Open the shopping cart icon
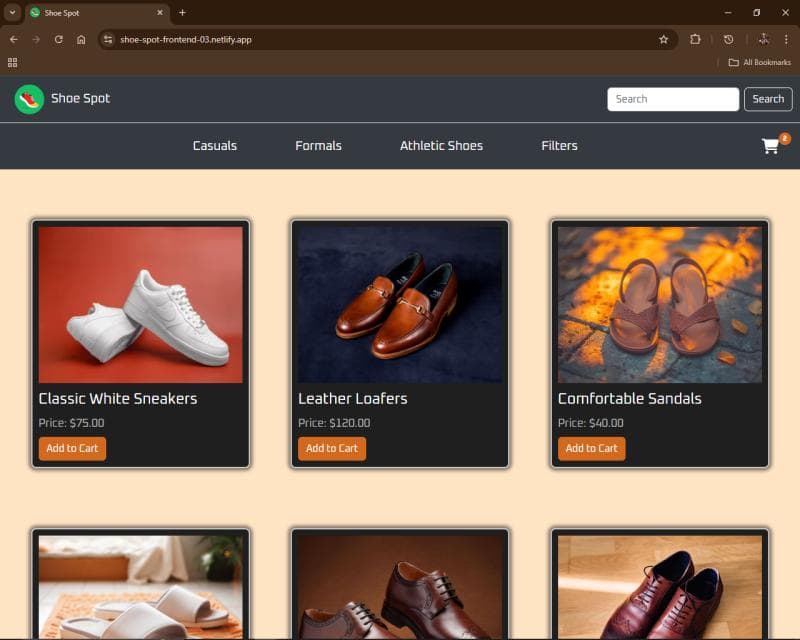This screenshot has height=640, width=800. 770,146
